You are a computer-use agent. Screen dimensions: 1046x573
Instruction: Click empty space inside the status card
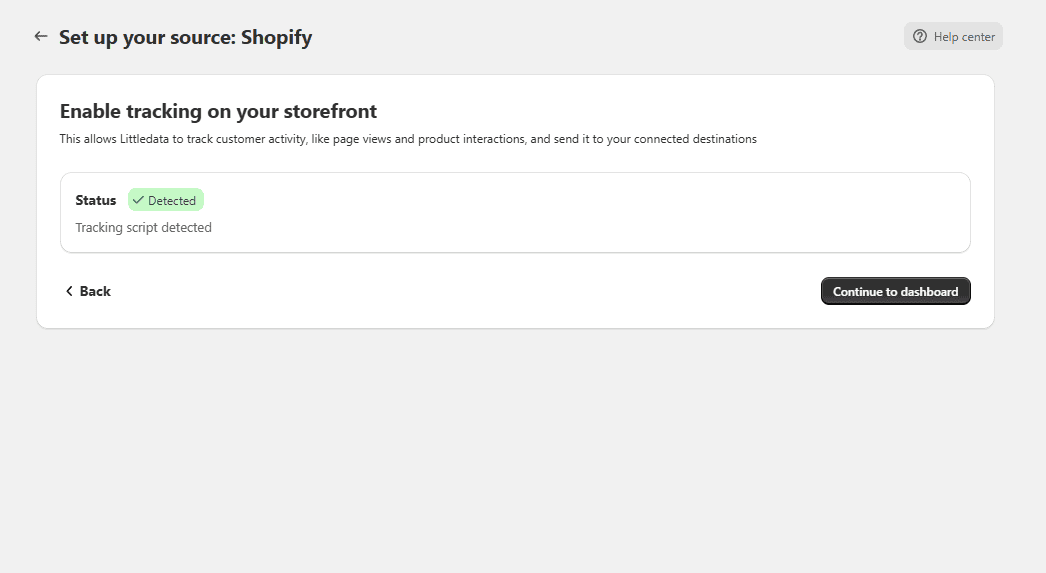click(x=587, y=213)
